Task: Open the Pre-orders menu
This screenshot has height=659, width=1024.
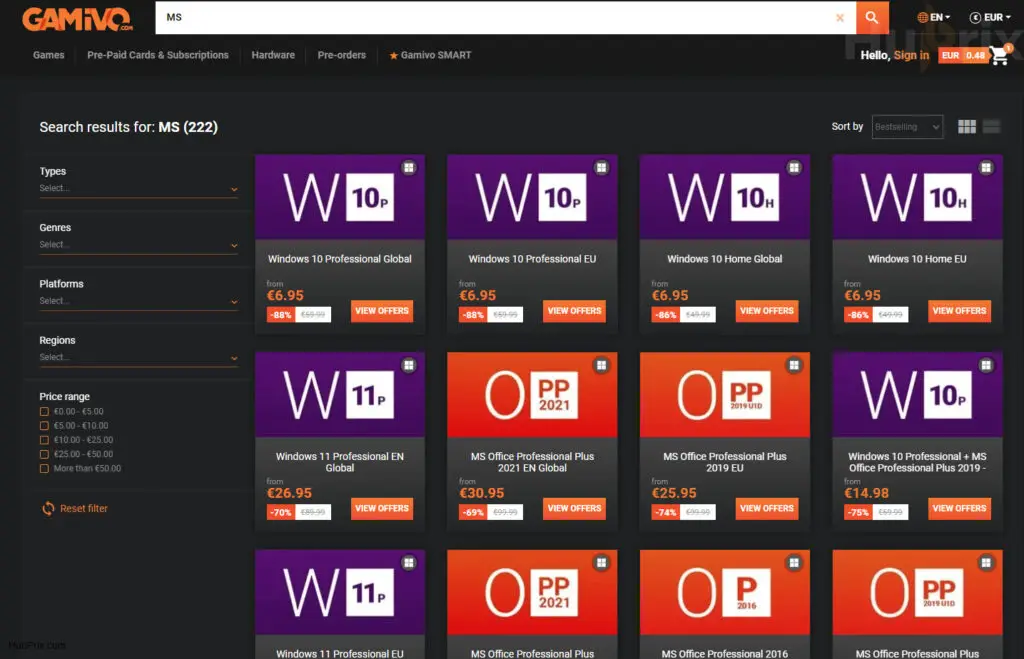Action: pos(342,56)
